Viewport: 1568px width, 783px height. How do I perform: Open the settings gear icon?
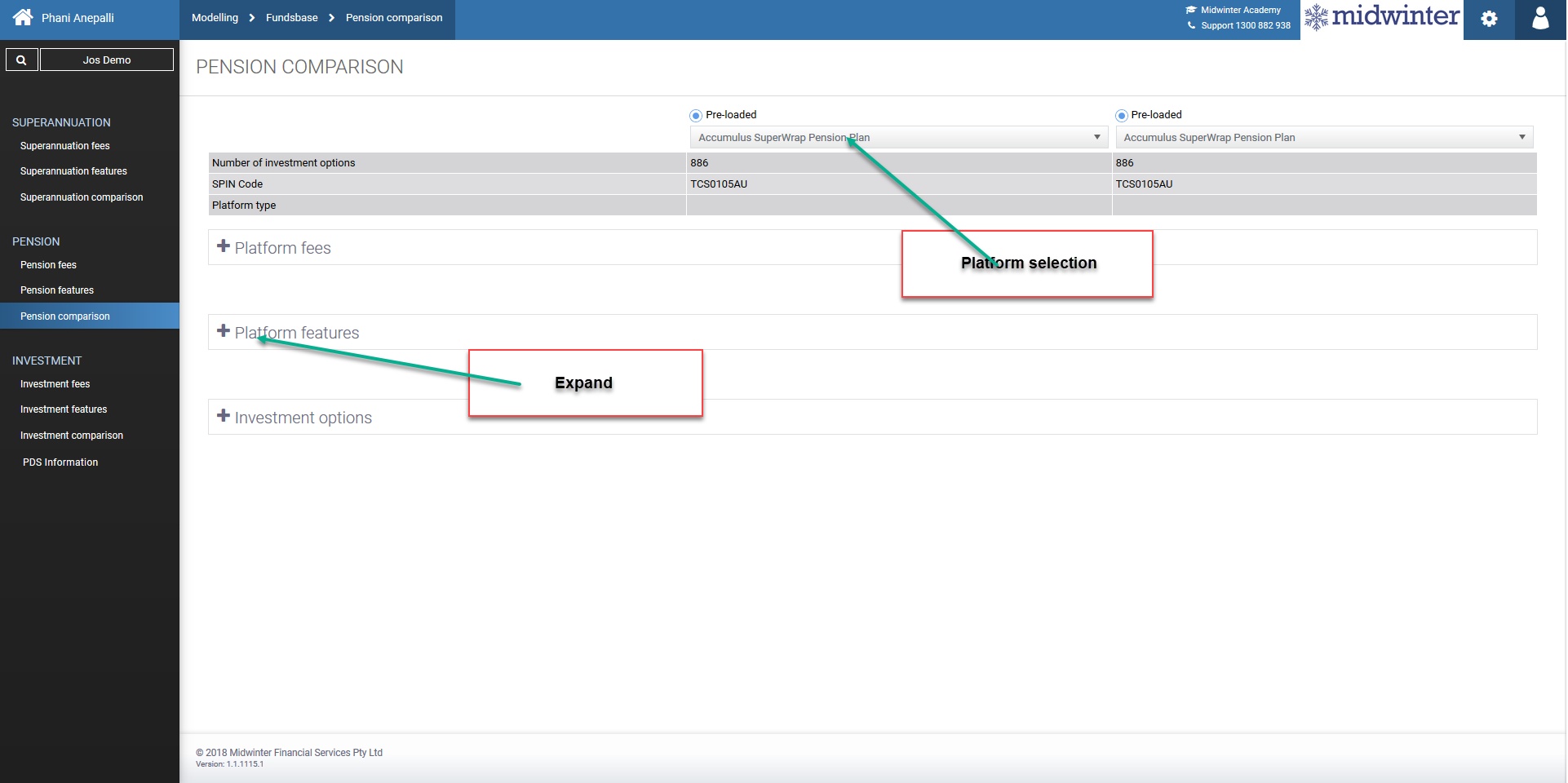[x=1490, y=19]
